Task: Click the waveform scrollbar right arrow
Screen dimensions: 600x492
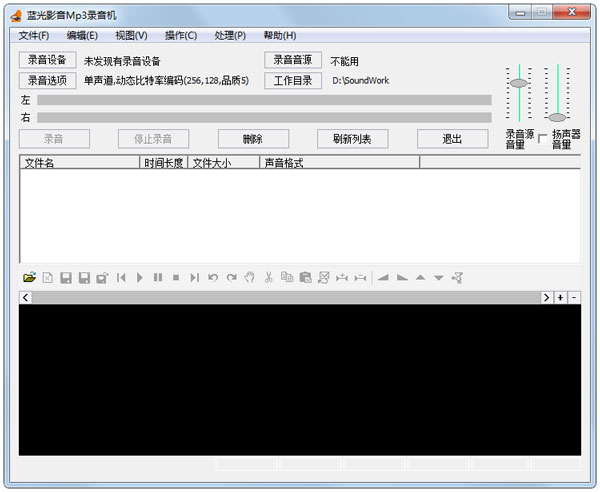Action: [546, 297]
